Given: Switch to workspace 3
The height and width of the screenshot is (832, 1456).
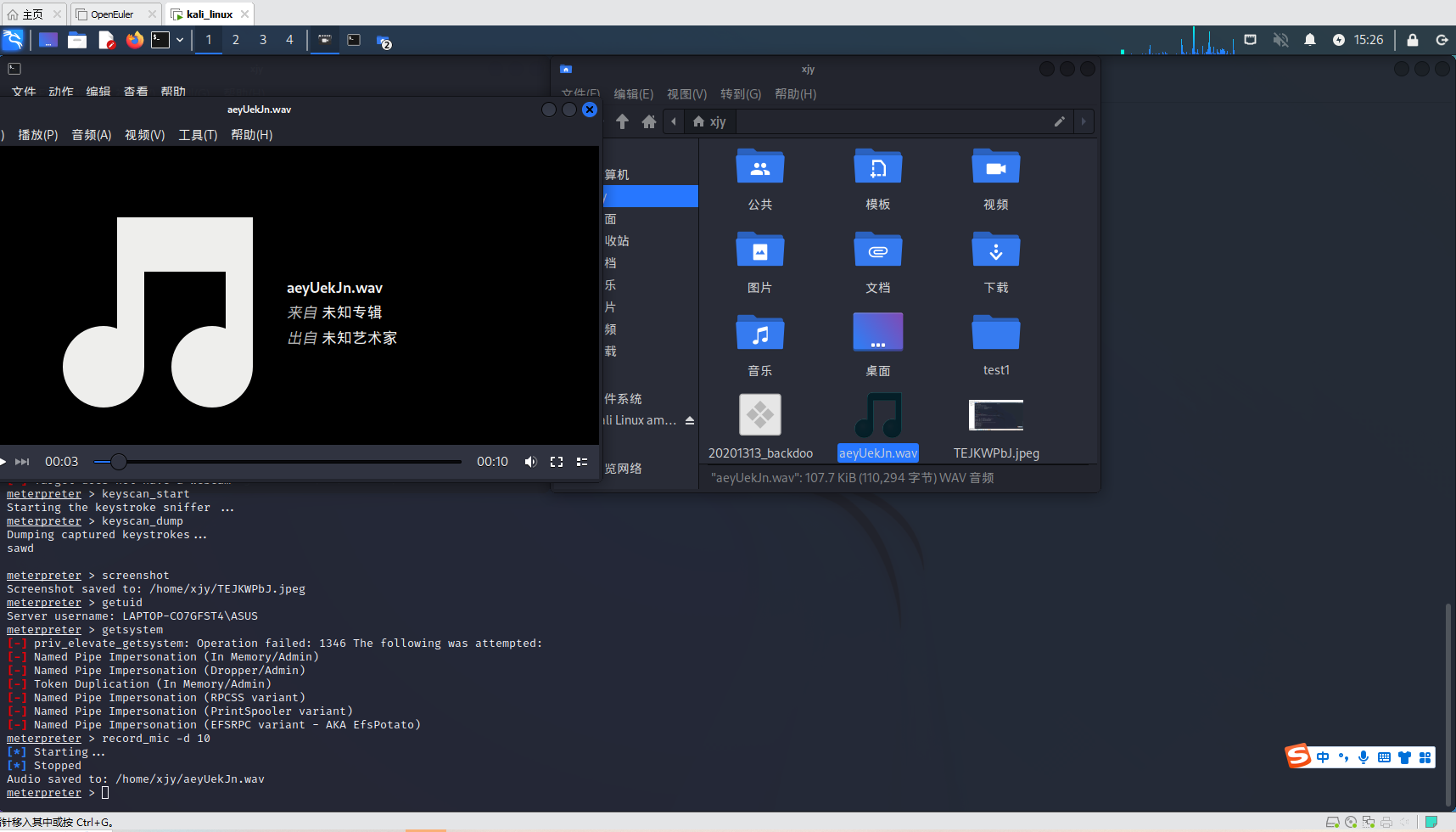Looking at the screenshot, I should 263,40.
